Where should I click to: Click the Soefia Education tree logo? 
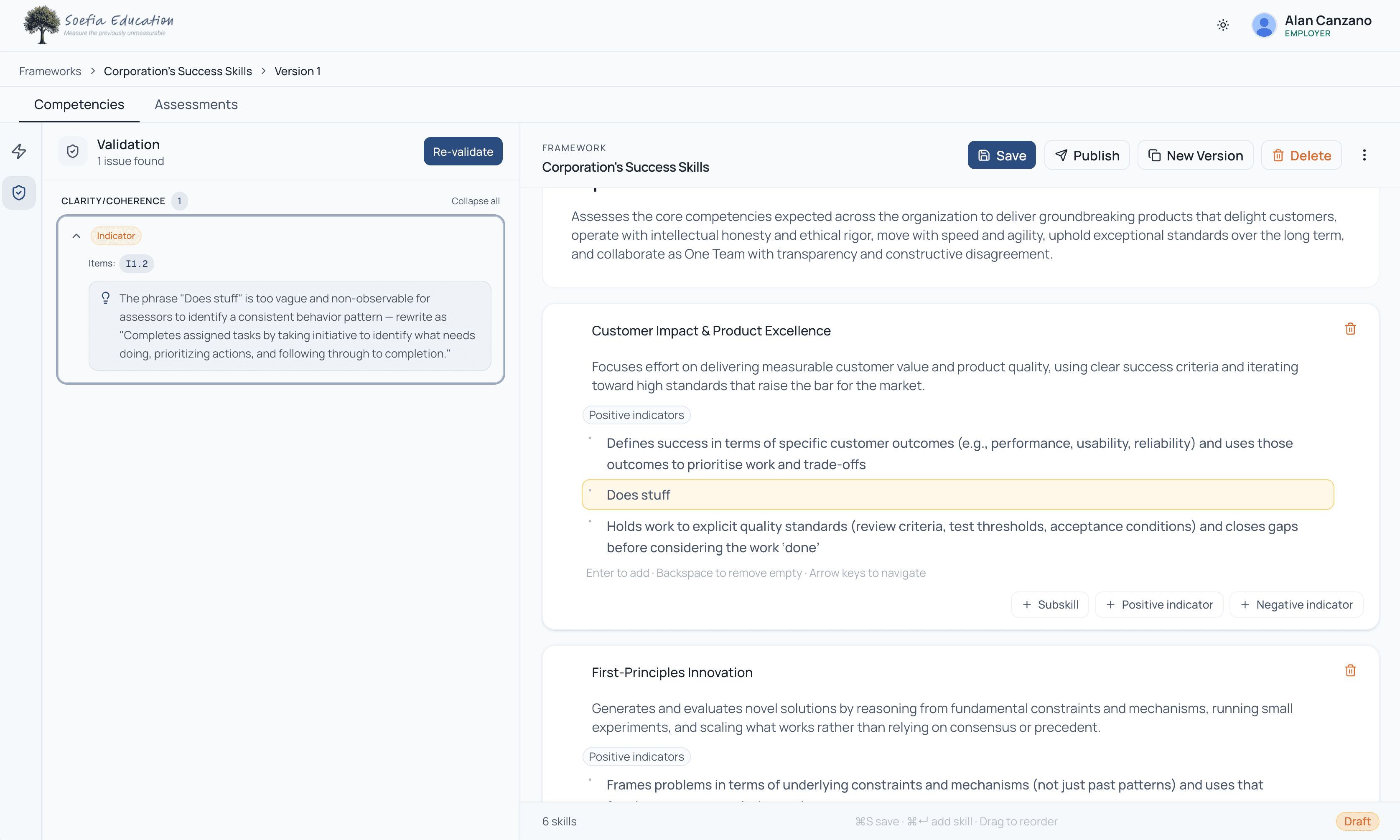click(41, 25)
